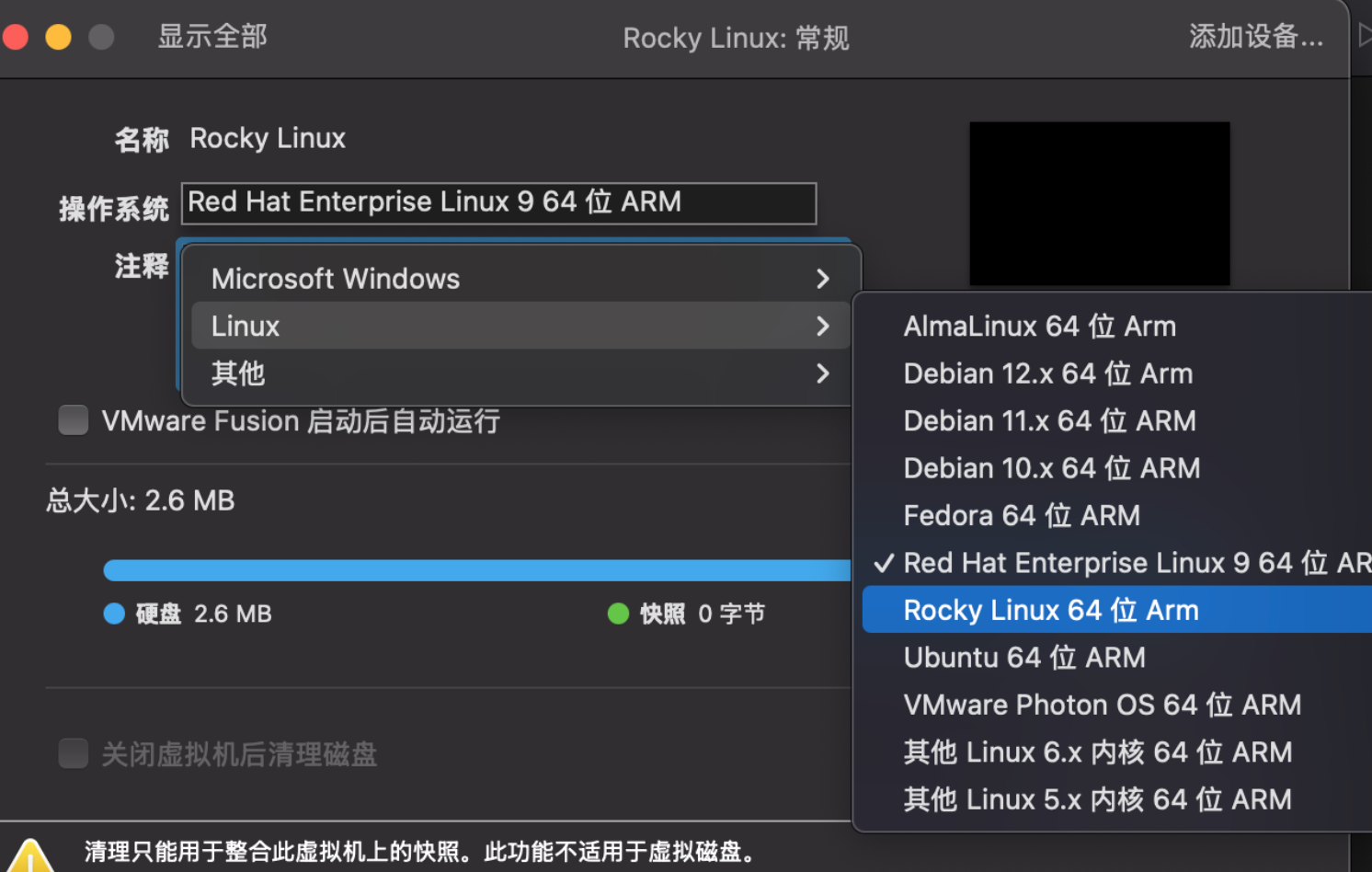Expand the Linux submenu chevron
This screenshot has width=1372, height=872.
pyautogui.click(x=822, y=326)
